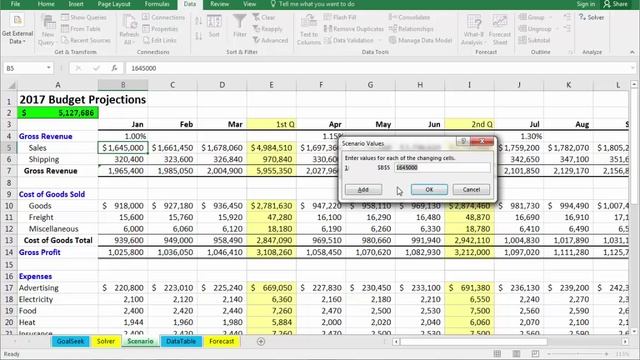The height and width of the screenshot is (360, 640).
Task: Open Get External Data menu
Action: (x=17, y=30)
